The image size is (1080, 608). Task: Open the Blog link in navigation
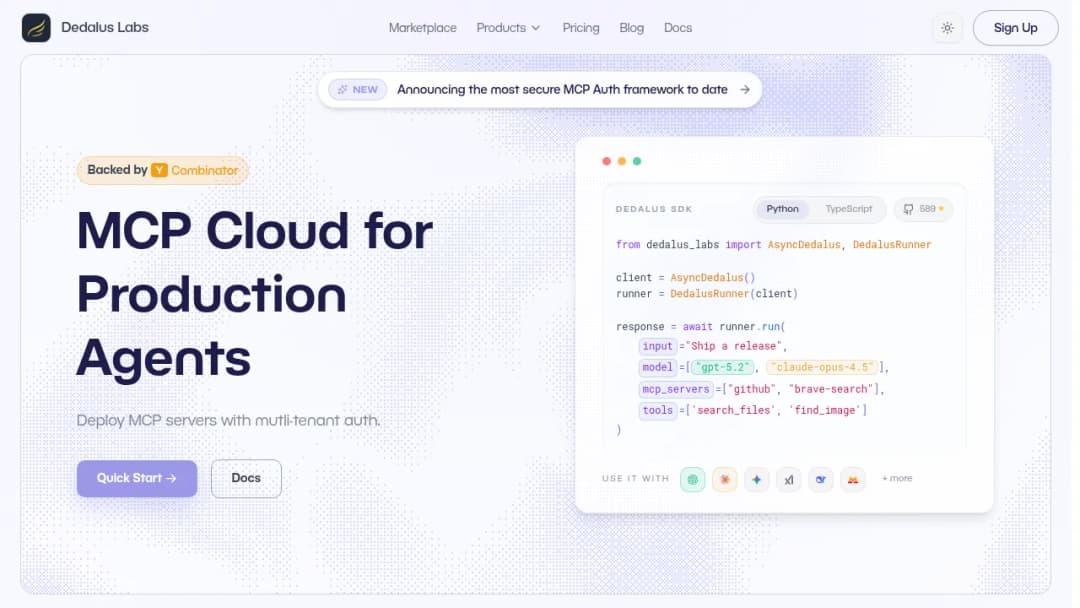[632, 28]
